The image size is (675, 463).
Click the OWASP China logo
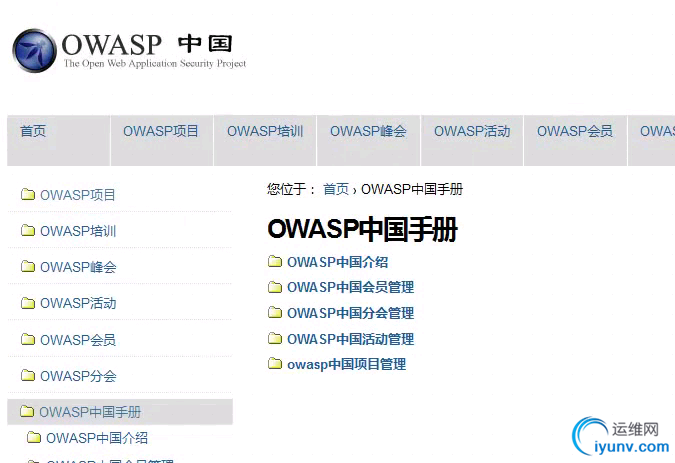click(129, 51)
